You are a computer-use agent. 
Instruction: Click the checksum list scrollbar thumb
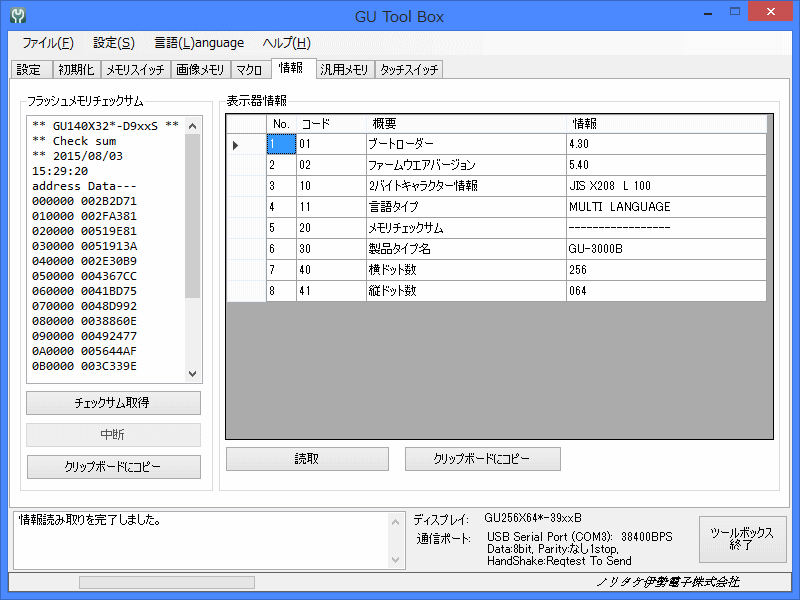point(192,216)
